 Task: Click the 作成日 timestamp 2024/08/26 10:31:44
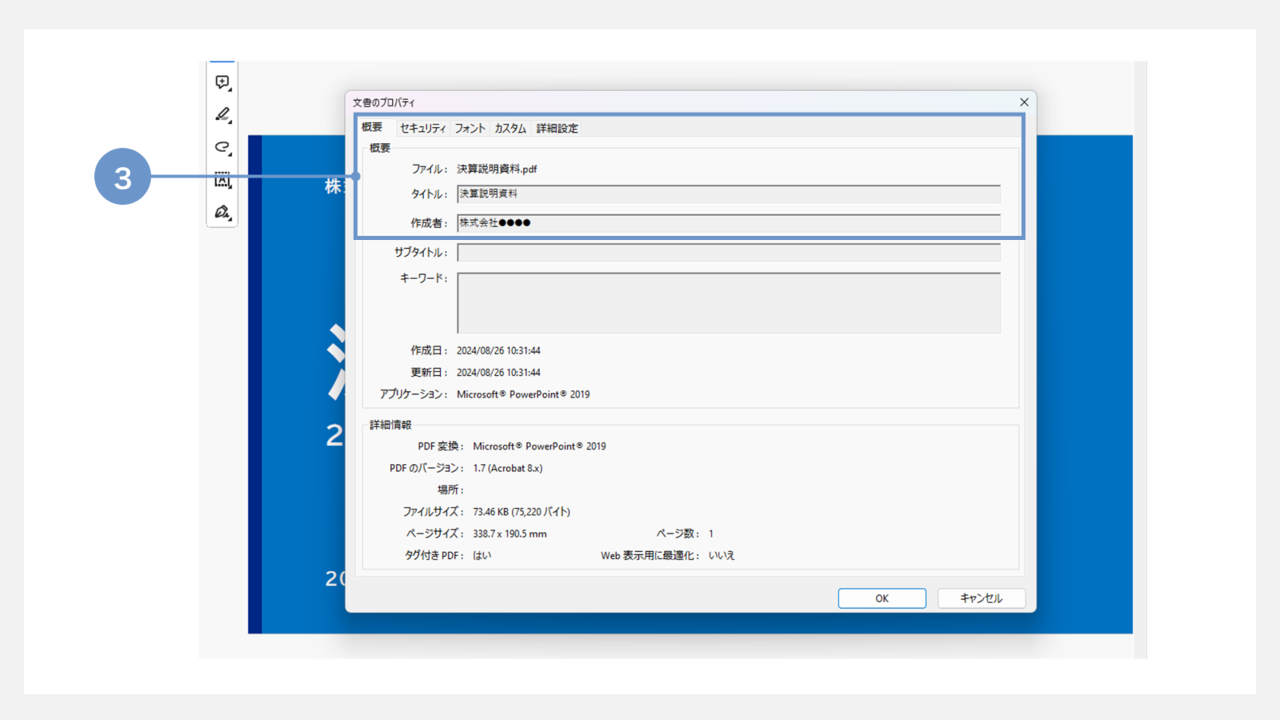499,351
